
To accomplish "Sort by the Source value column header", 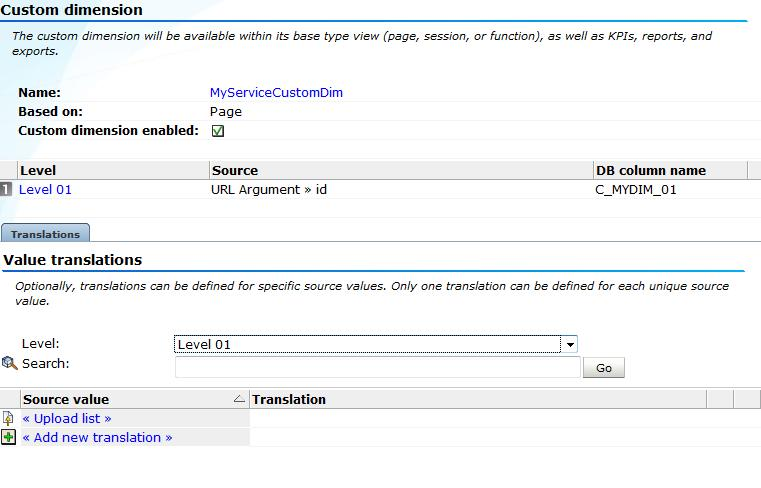I will (x=134, y=399).
